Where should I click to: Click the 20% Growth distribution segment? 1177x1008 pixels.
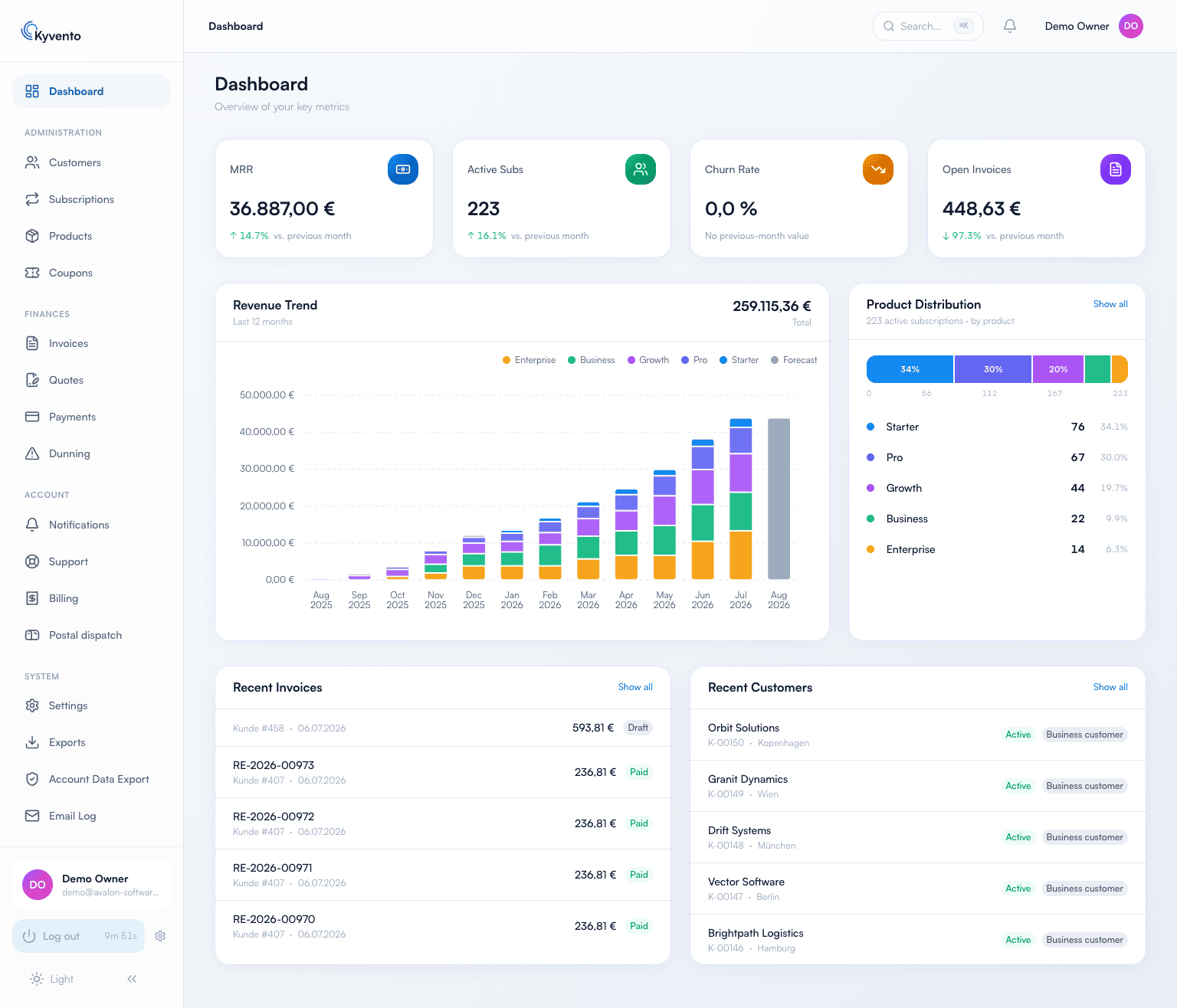pyautogui.click(x=1058, y=369)
